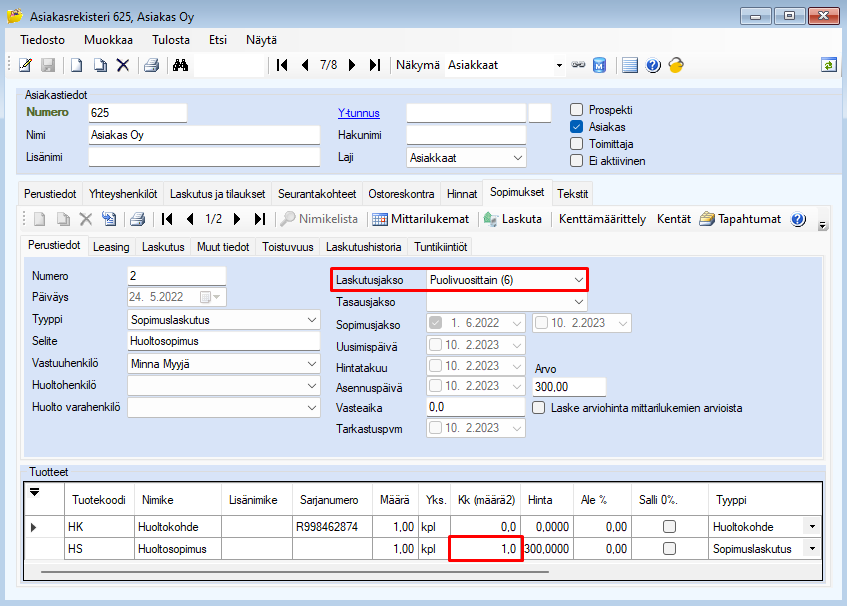Open Kenttämäärittely
This screenshot has width=847, height=606.
pos(602,219)
